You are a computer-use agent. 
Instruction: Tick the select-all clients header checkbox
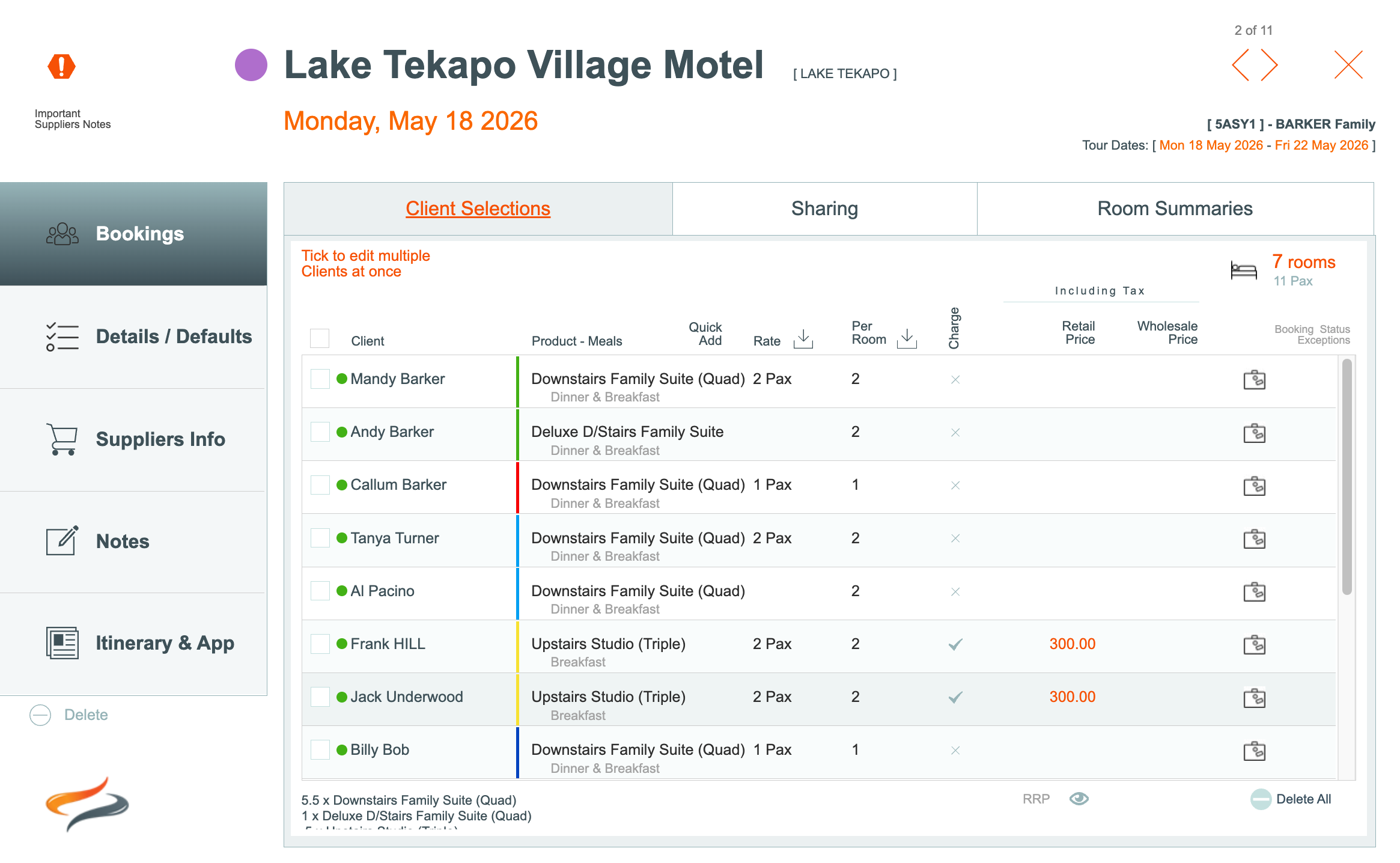coord(320,338)
